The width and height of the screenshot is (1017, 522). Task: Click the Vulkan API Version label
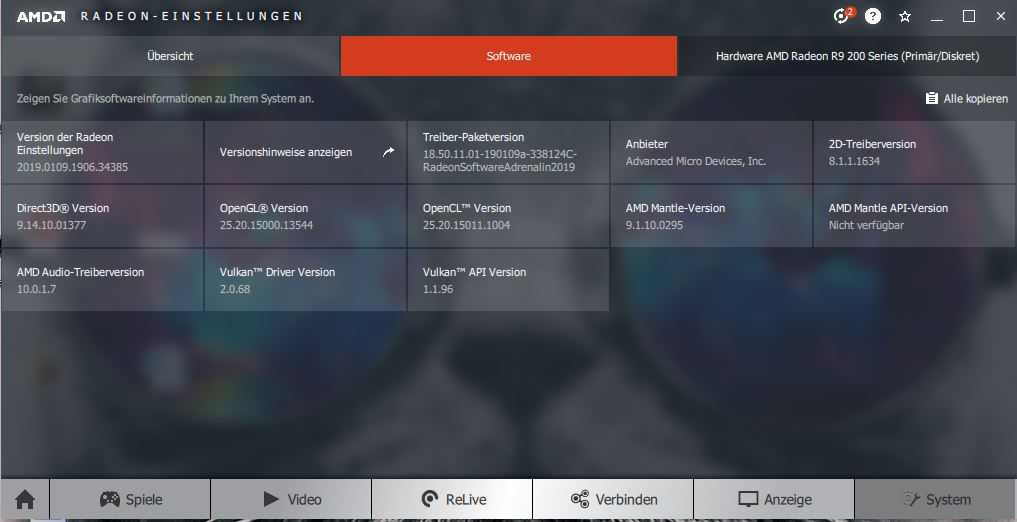pyautogui.click(x=474, y=272)
